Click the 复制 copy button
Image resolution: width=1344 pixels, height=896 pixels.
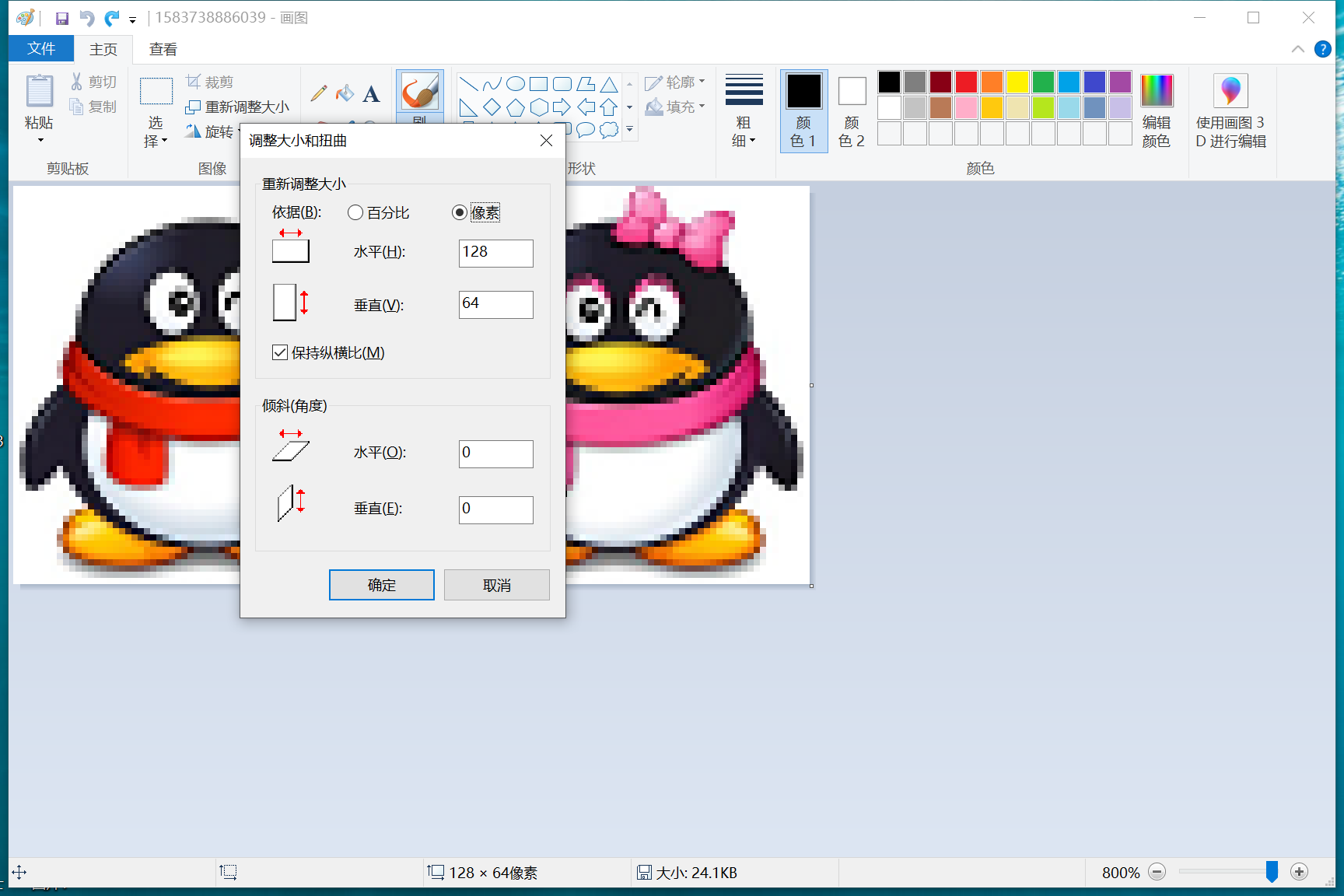[93, 107]
